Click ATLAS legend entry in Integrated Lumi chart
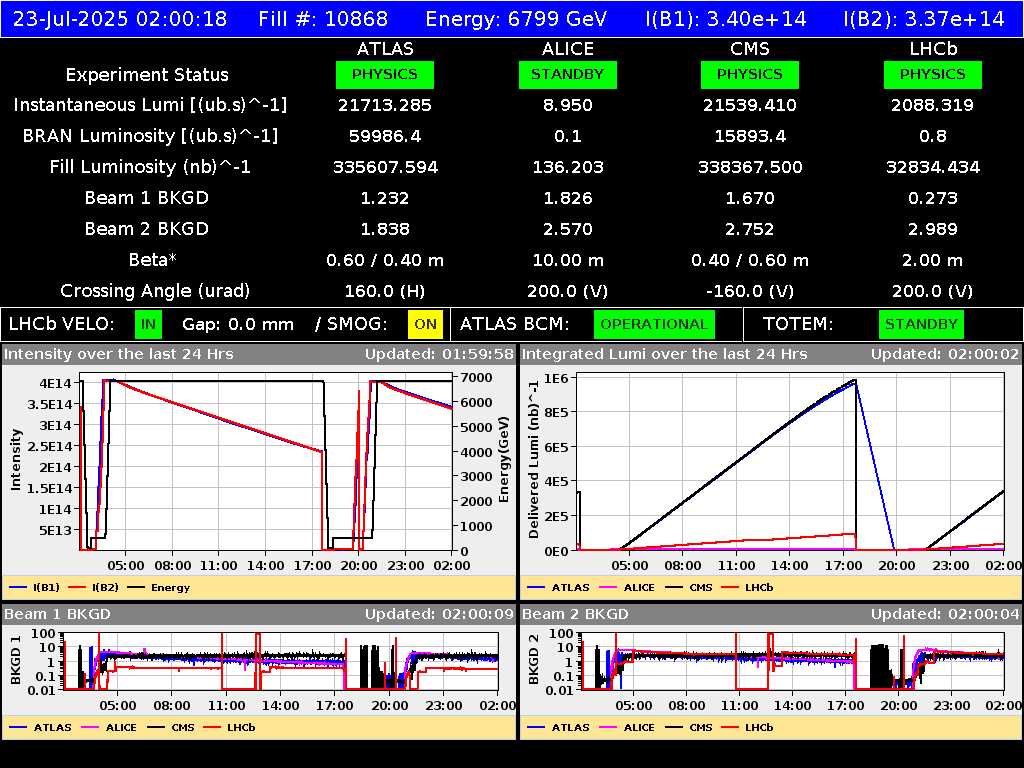1024x768 pixels. pyautogui.click(x=558, y=587)
